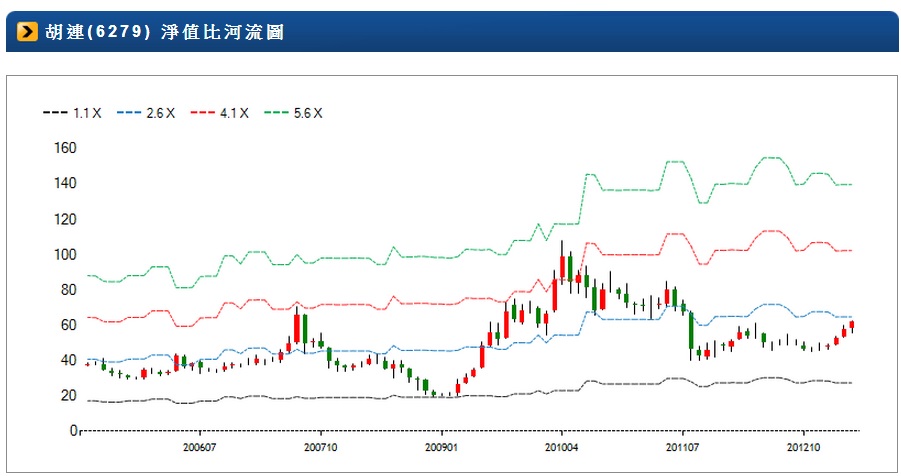Click the black dashed 1.1 X legend swatch
Image resolution: width=901 pixels, height=476 pixels.
pos(55,113)
